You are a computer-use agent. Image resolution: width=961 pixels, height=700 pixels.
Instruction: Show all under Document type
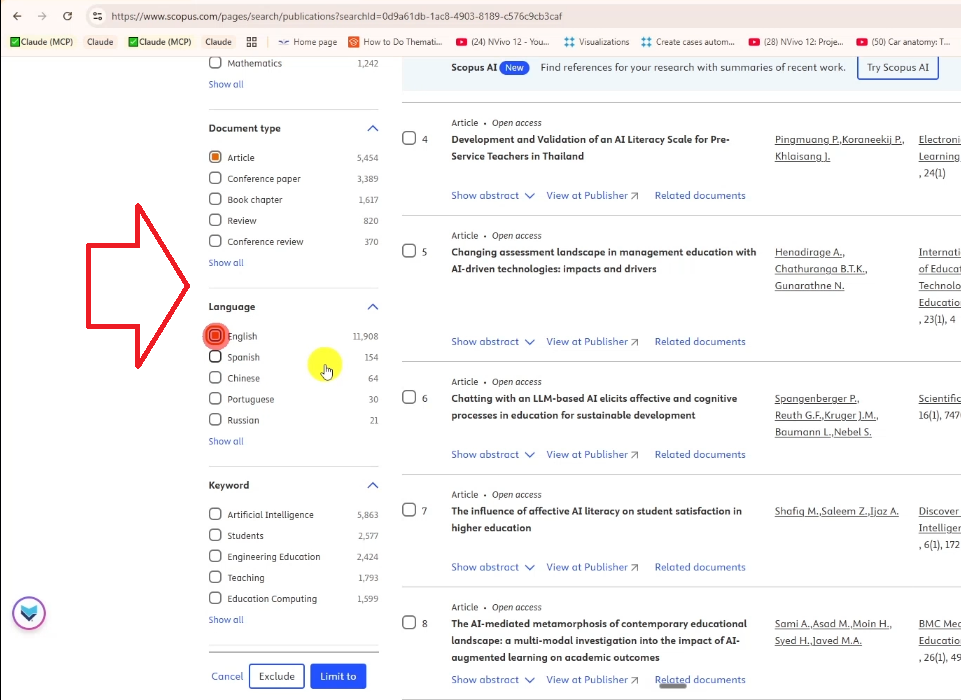[x=226, y=262]
